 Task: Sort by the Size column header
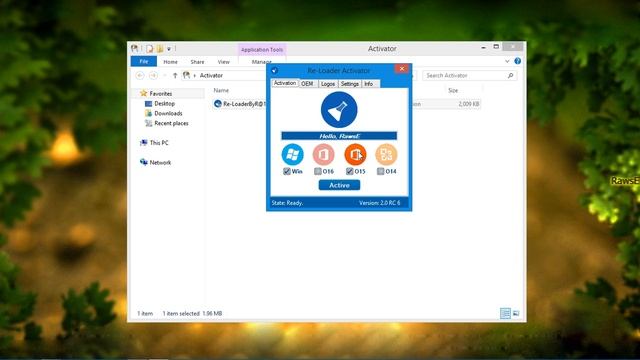tap(453, 90)
